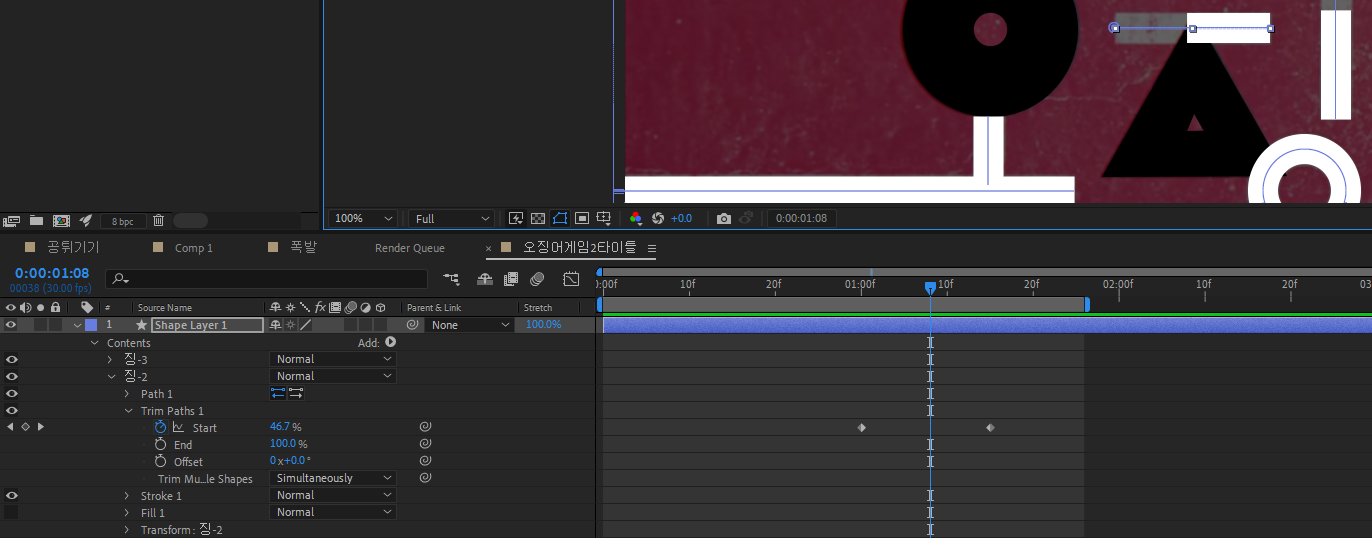The width and height of the screenshot is (1372, 538).
Task: Click the timeline layer search field
Action: 267,279
